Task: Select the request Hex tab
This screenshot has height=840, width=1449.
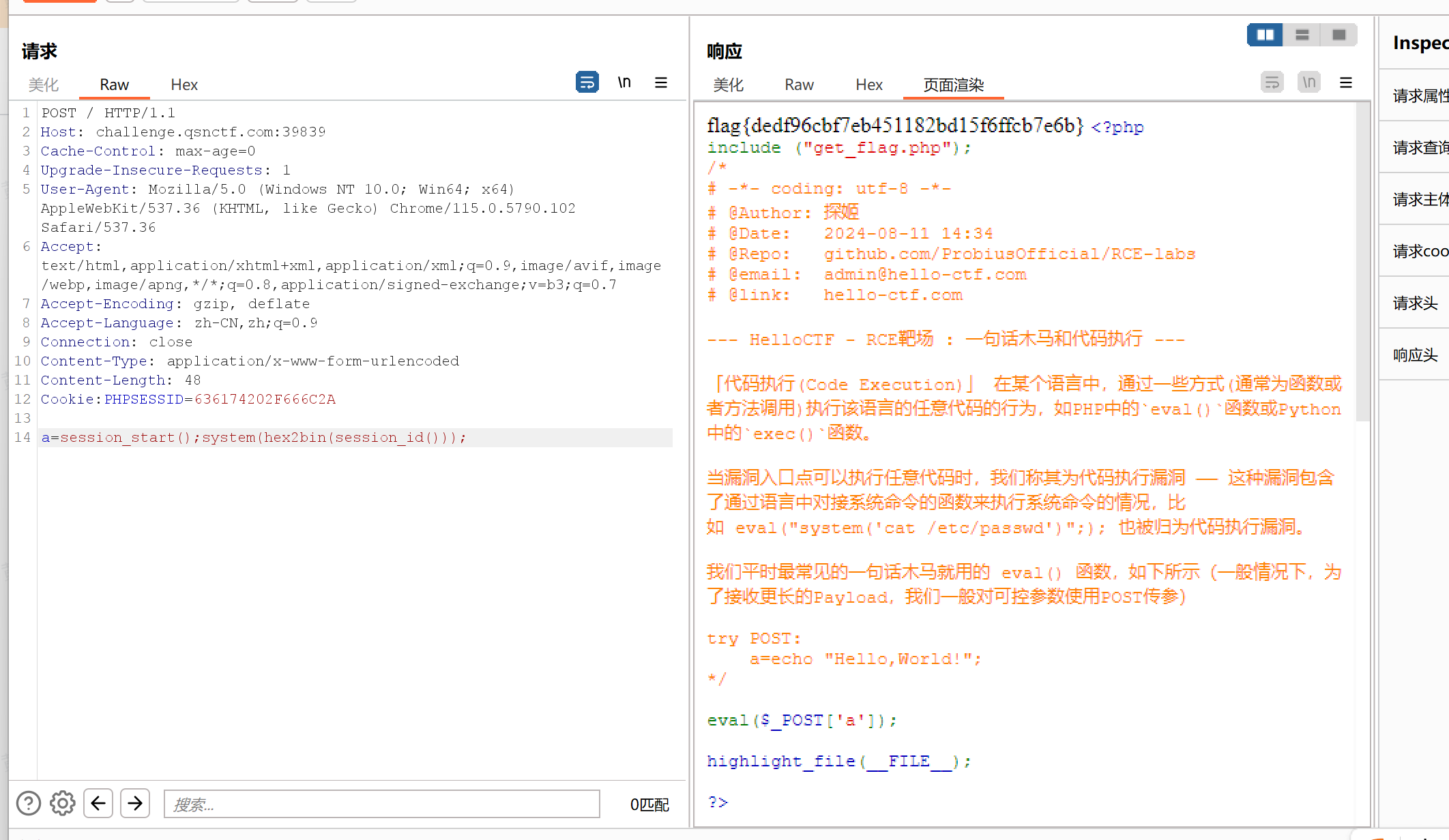Action: [x=184, y=85]
